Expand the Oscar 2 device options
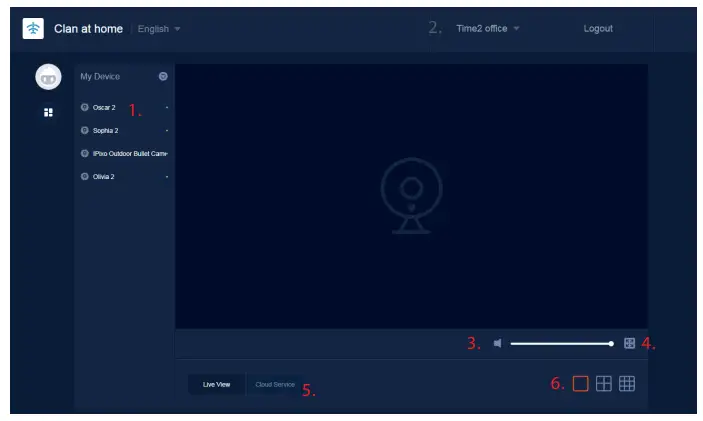Image resolution: width=703 pixels, height=421 pixels. click(167, 108)
